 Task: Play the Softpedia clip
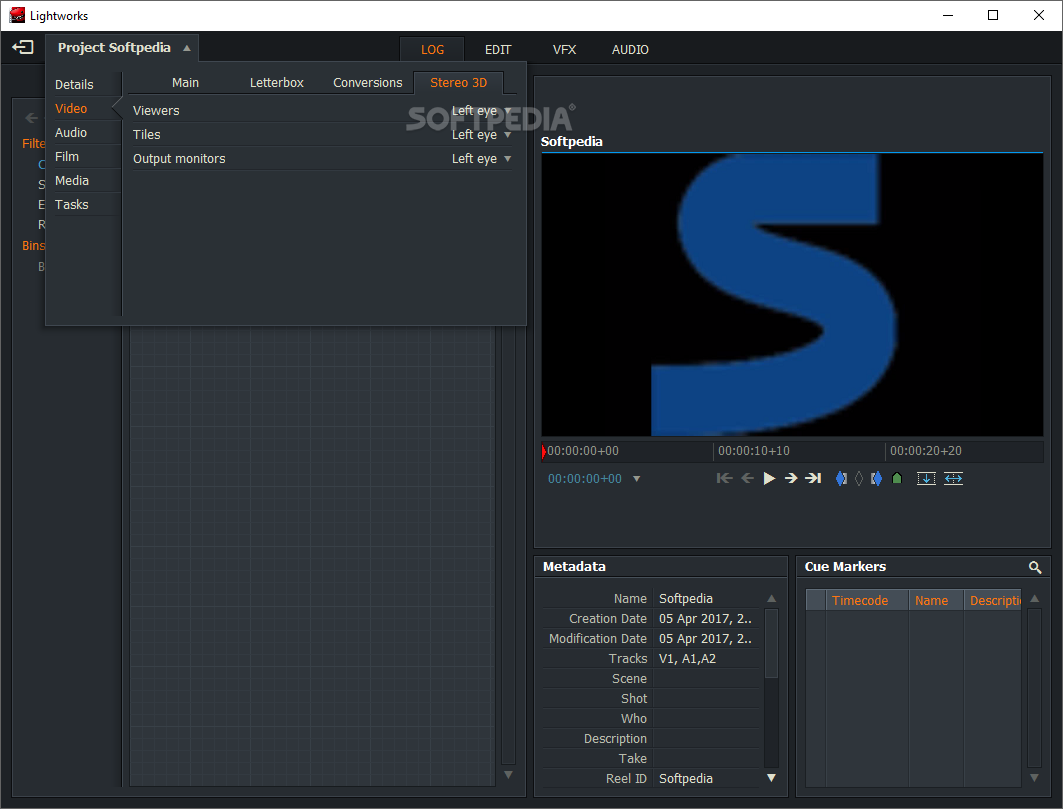[x=769, y=479]
